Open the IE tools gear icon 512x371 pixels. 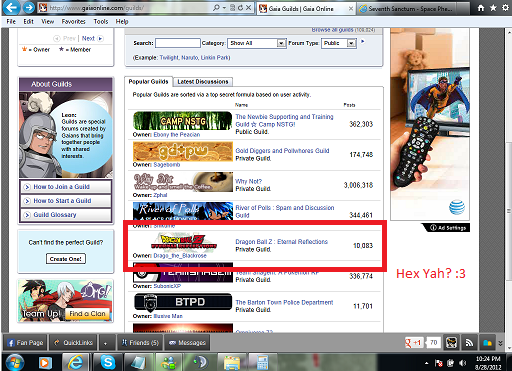point(505,8)
